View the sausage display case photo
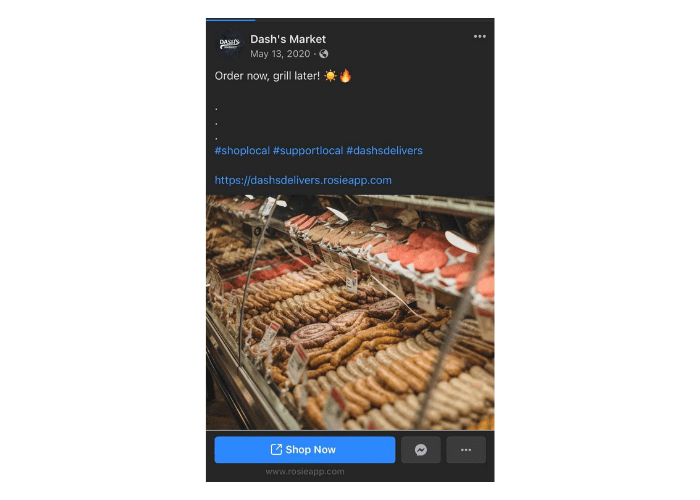 [x=350, y=312]
